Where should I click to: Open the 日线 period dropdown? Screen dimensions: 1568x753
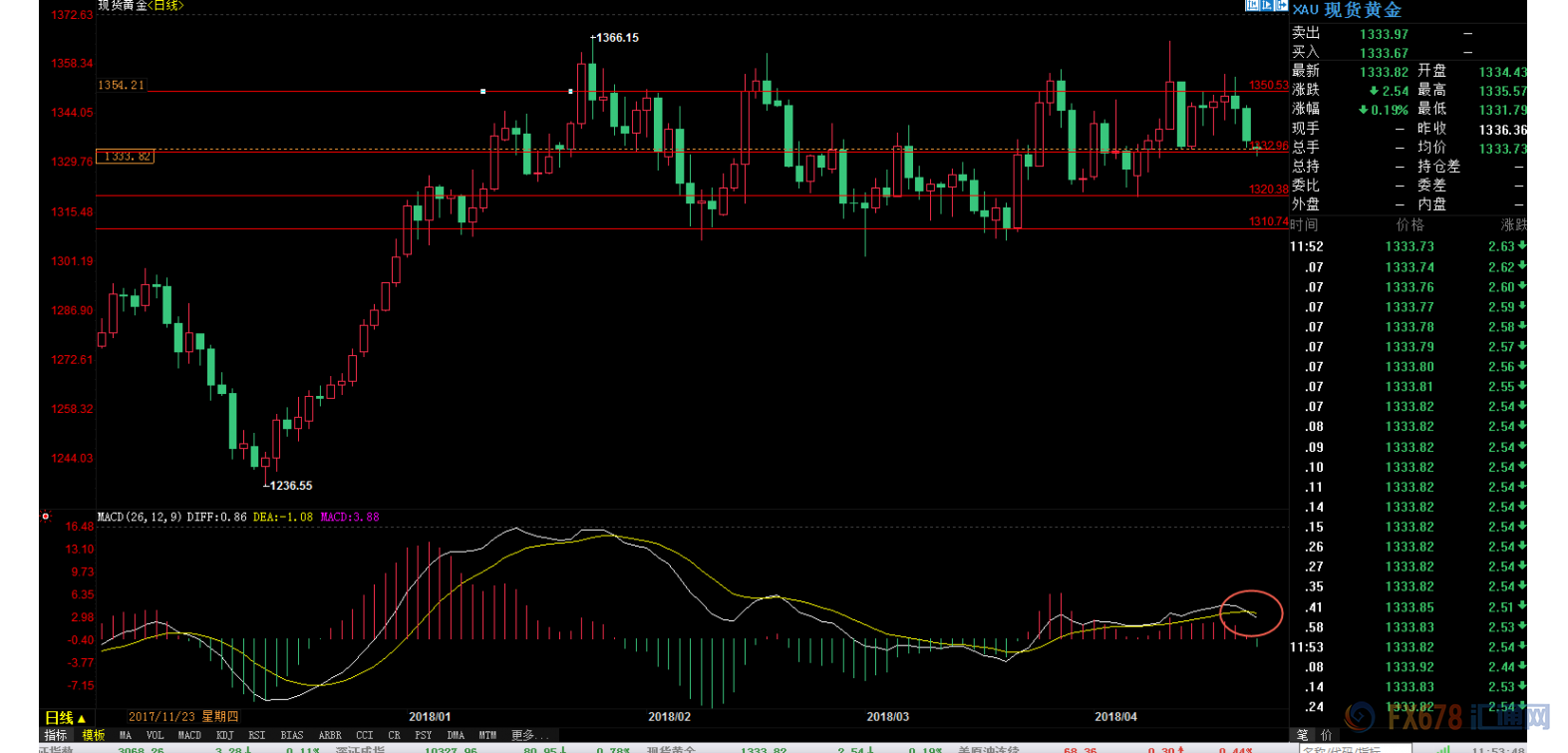(65, 718)
